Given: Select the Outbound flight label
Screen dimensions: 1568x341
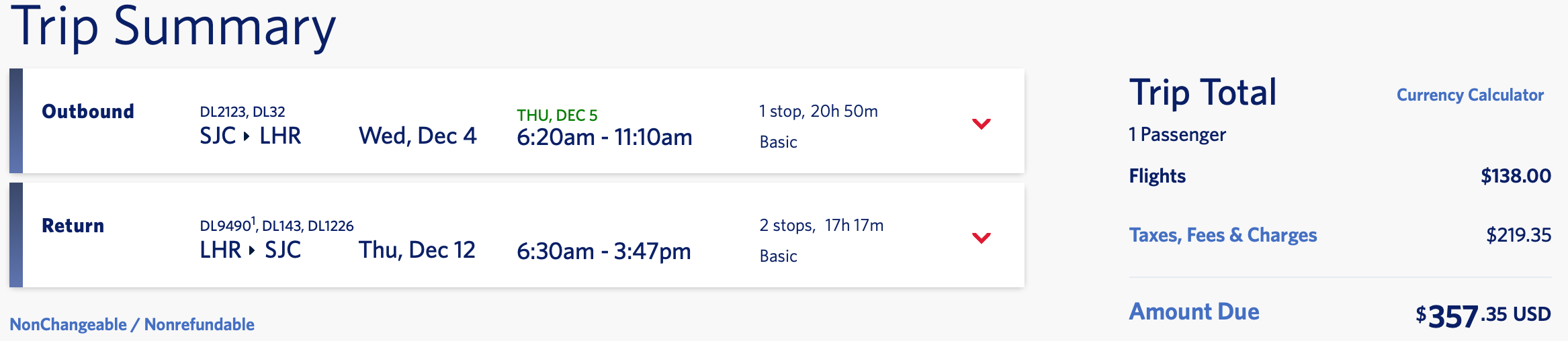Looking at the screenshot, I should point(88,111).
